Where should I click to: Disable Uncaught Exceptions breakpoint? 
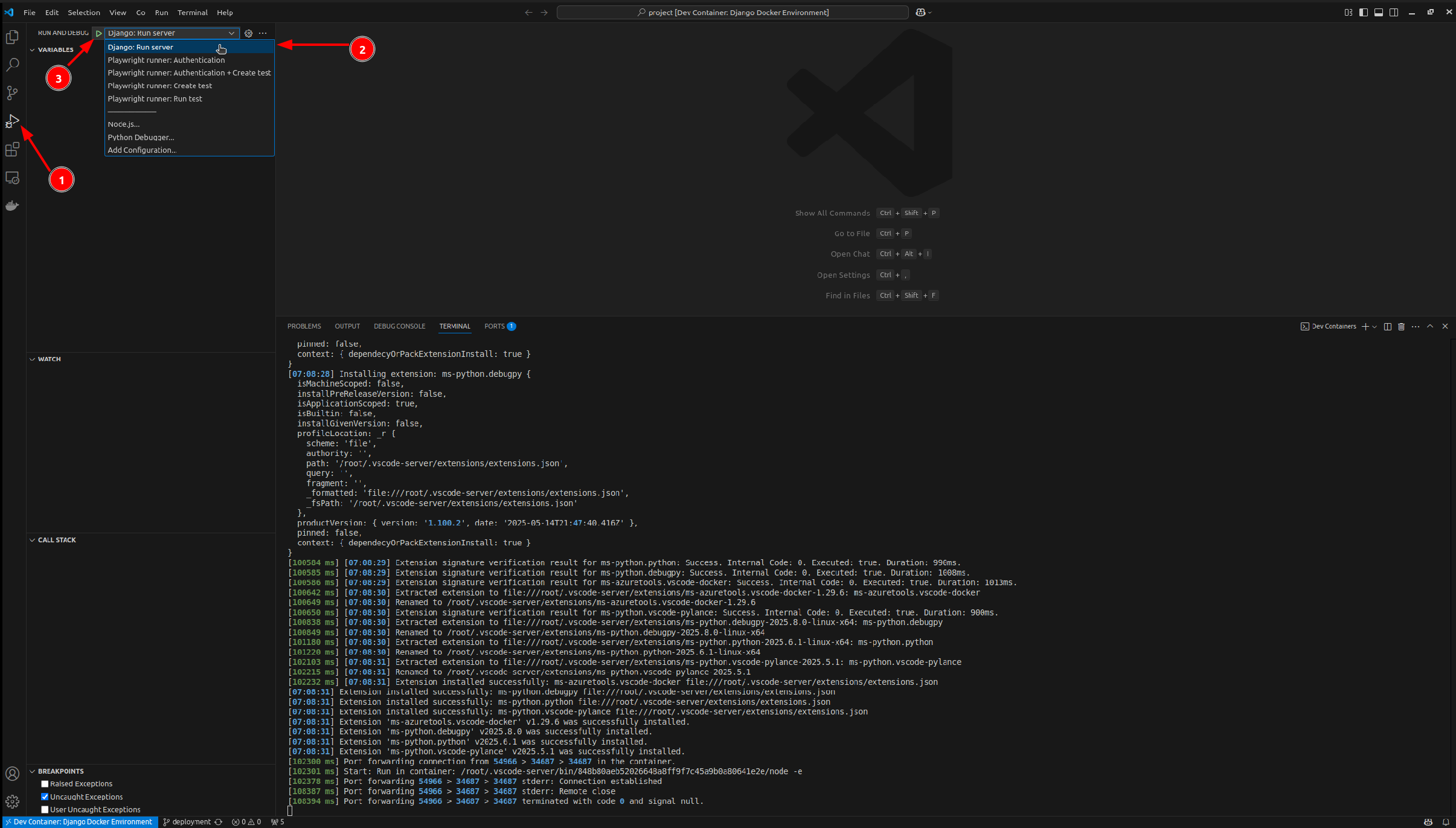(x=45, y=797)
